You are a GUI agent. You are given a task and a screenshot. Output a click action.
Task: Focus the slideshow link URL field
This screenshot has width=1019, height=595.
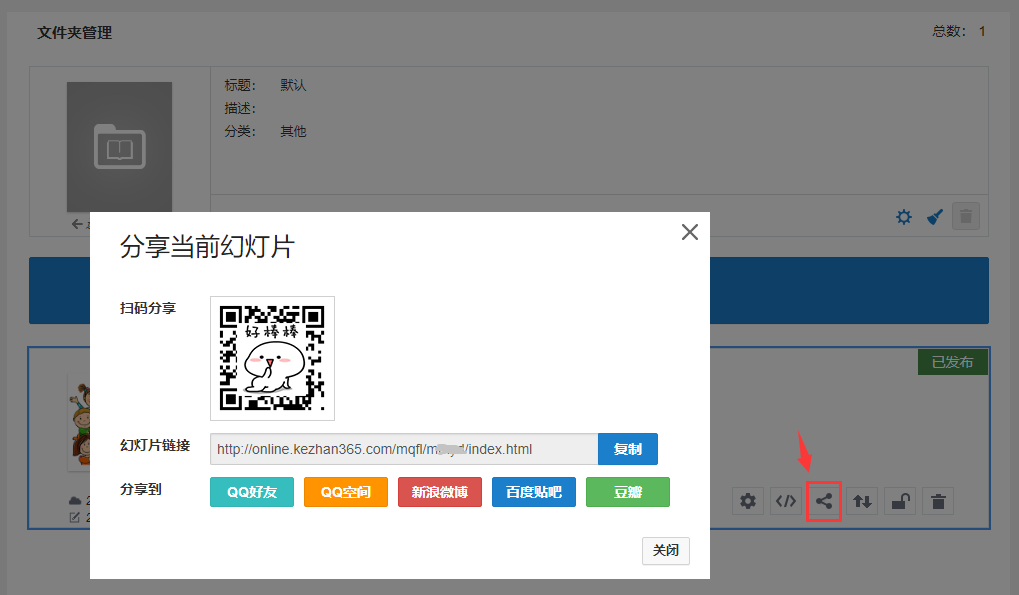click(x=404, y=449)
